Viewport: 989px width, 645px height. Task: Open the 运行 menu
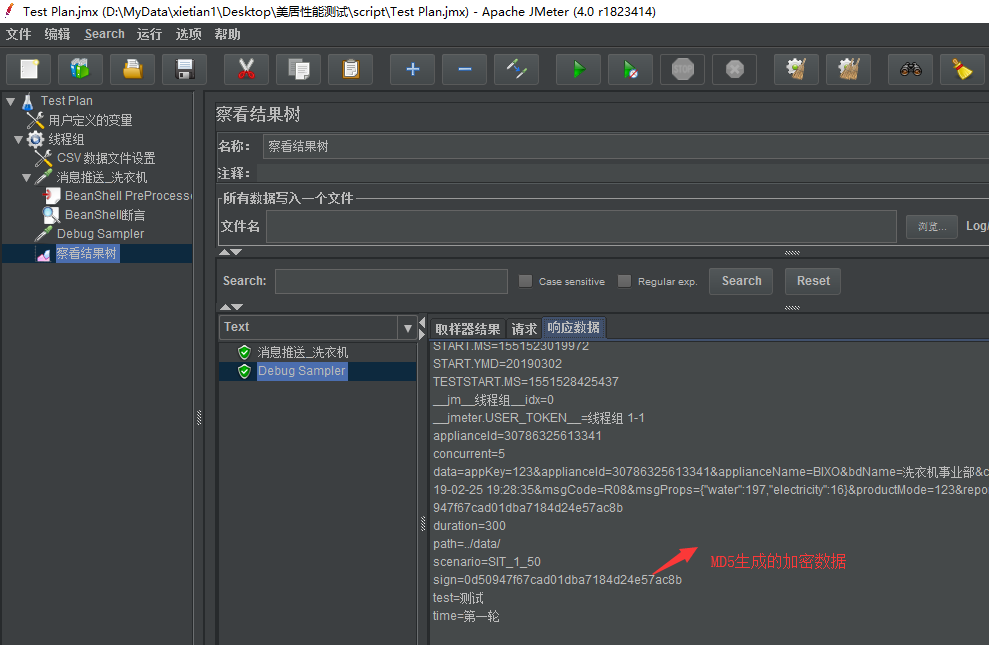149,35
